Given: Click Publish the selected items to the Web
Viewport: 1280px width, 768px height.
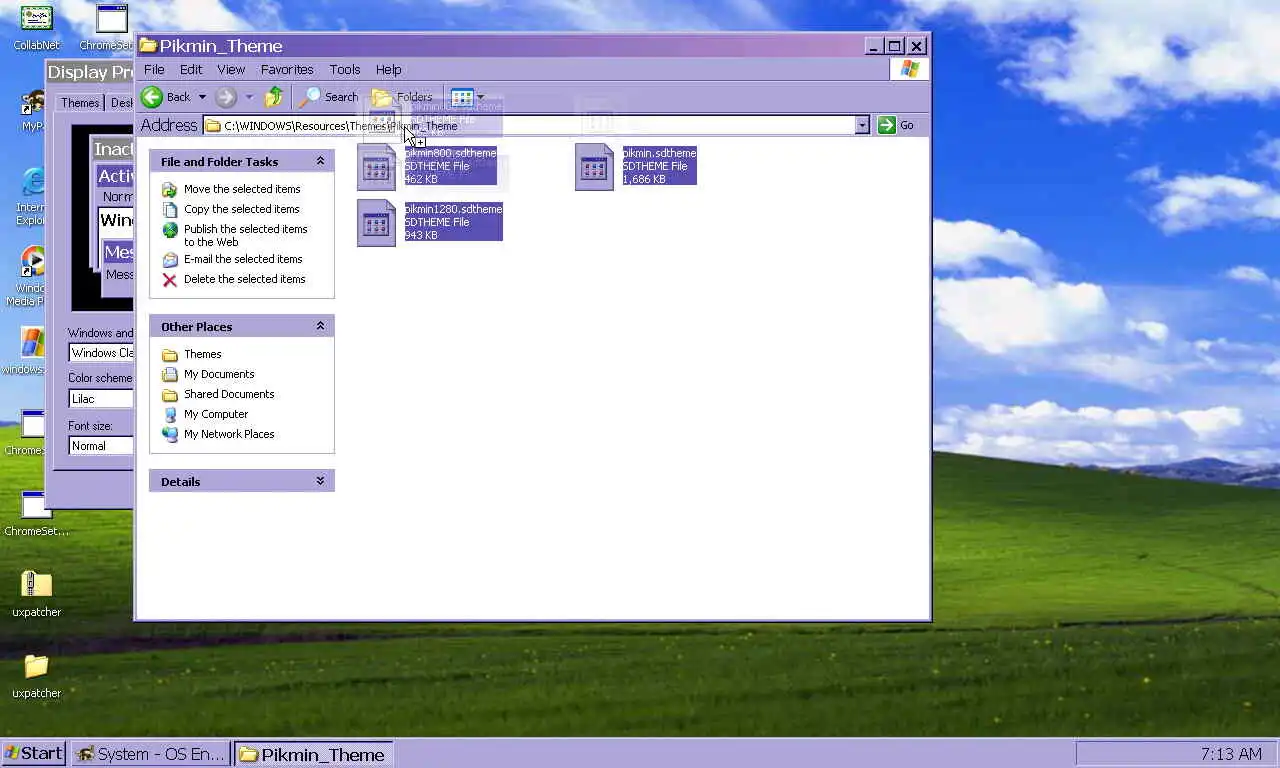Looking at the screenshot, I should [246, 235].
